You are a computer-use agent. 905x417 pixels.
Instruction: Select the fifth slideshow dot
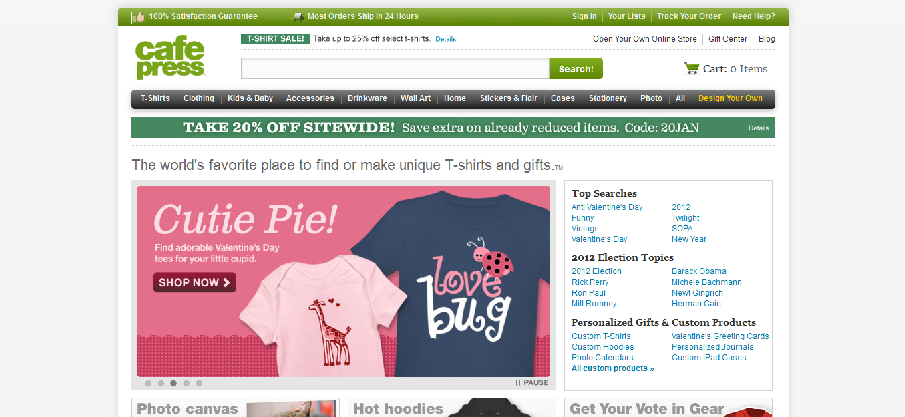(x=199, y=383)
